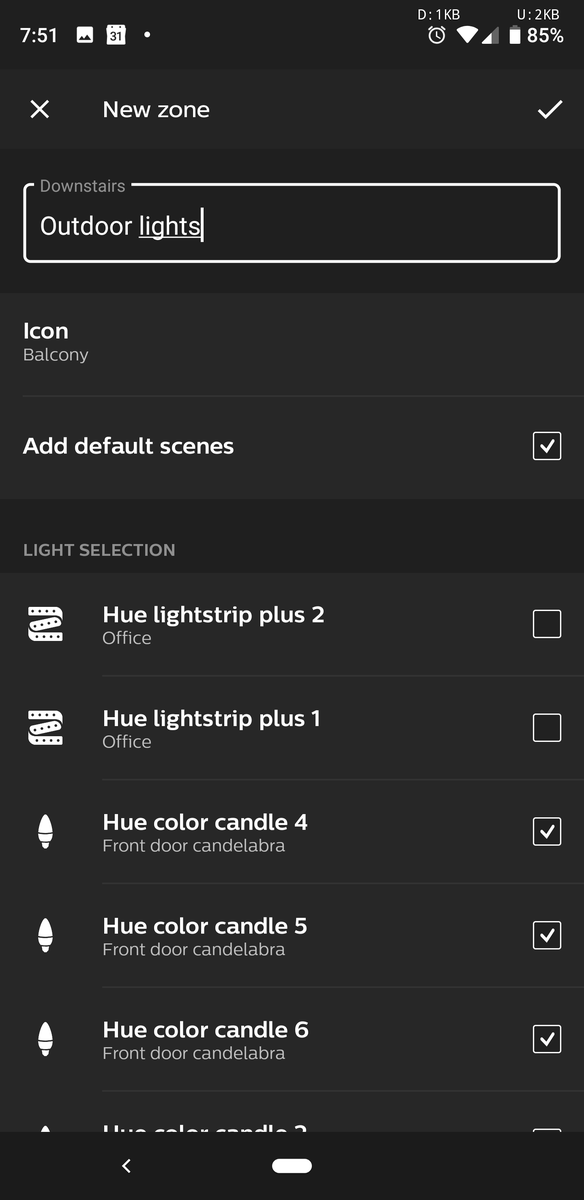This screenshot has height=1200, width=584.
Task: Tap the lightstrip icon for Hue lightstrip plus 1
Action: 45,728
